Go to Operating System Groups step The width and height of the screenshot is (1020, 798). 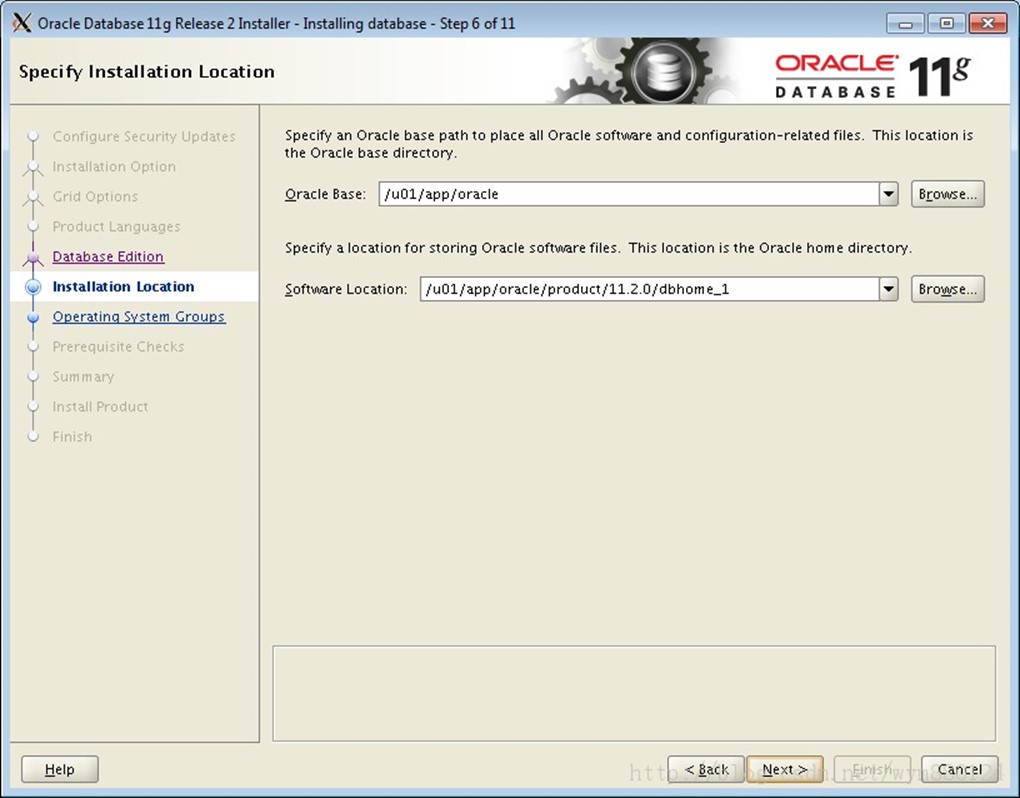[x=139, y=317]
